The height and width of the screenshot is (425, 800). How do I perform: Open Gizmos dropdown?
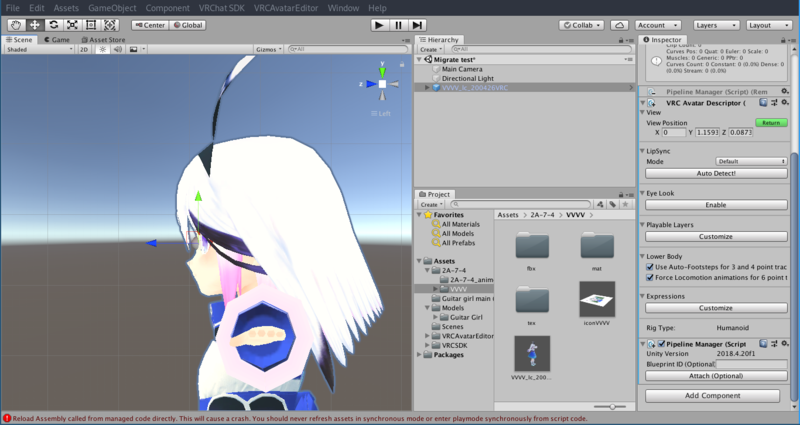(x=269, y=49)
